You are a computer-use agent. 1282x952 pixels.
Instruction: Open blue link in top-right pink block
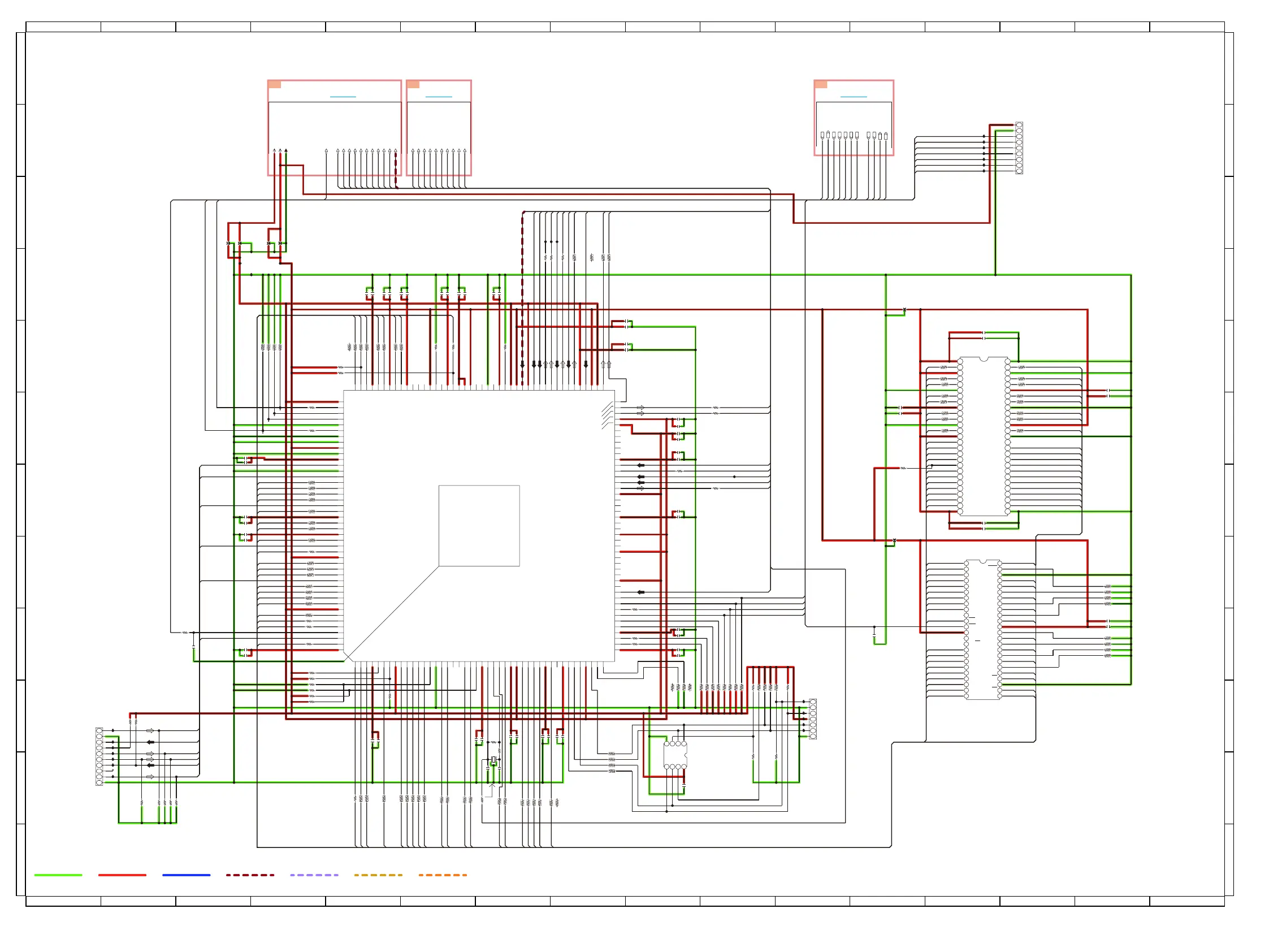click(854, 97)
